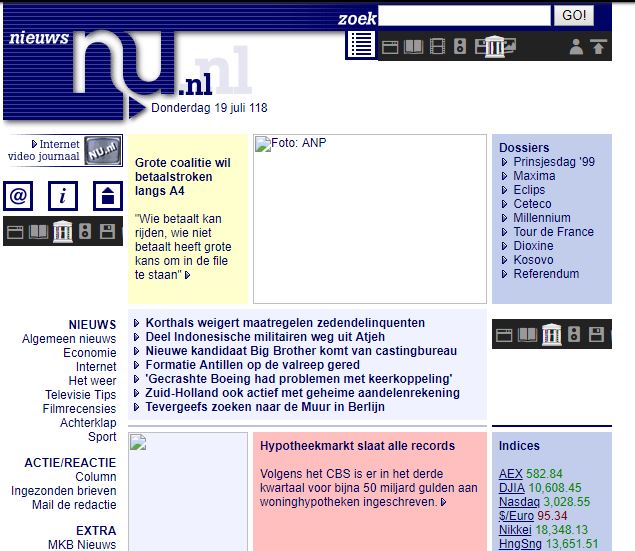The height and width of the screenshot is (551, 635).
Task: Click the speaker icon in the toolbar below Dossiers
Action: pos(574,334)
